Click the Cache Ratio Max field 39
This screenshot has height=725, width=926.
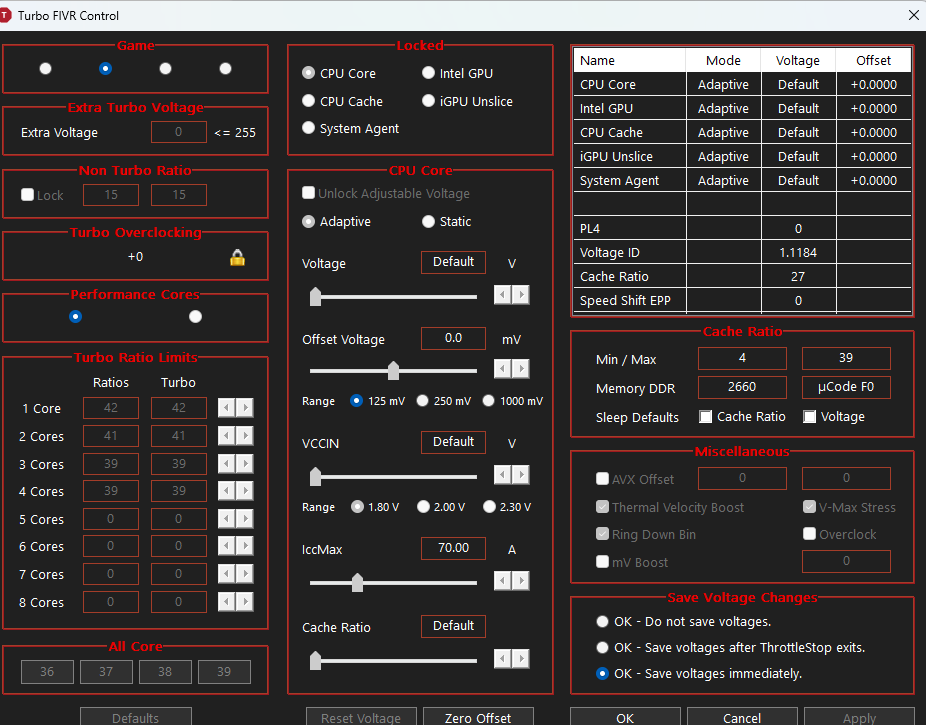846,358
